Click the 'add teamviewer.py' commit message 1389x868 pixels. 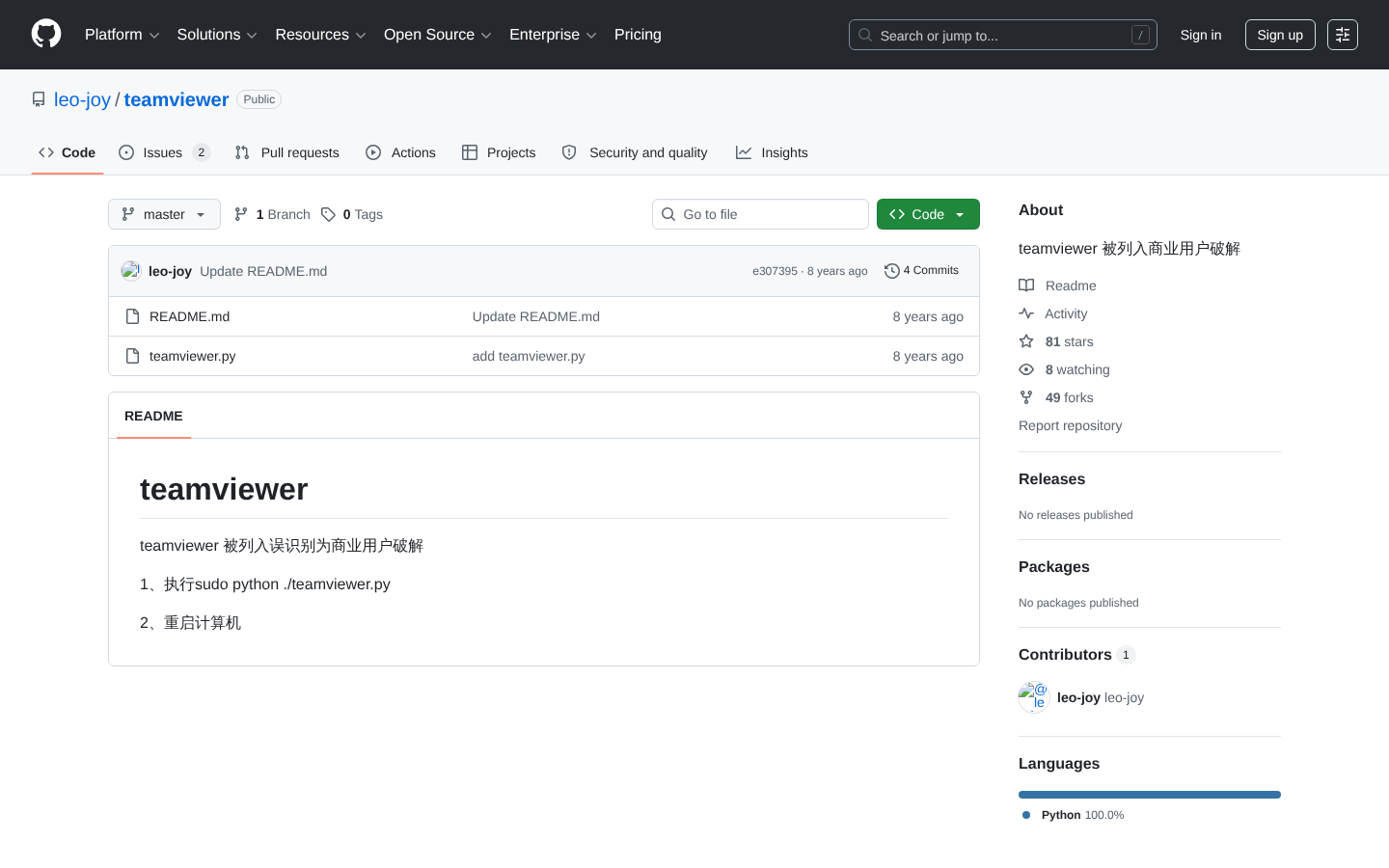[x=529, y=356]
